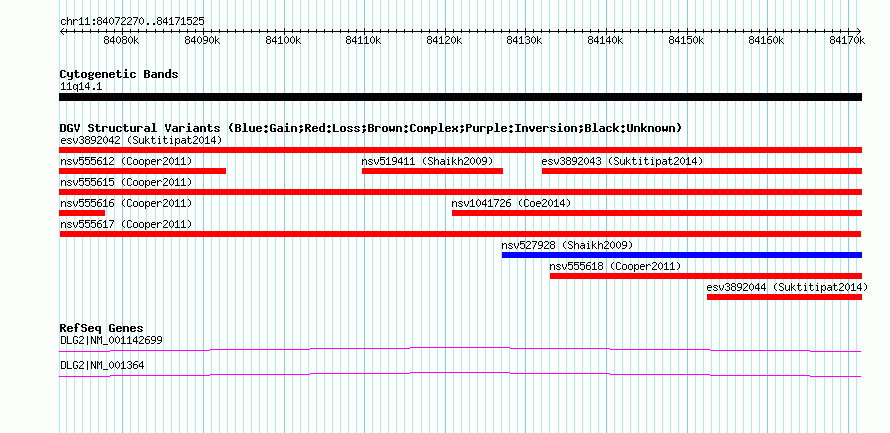Open variant label nsv555615 (Cooper2011)

coord(126,183)
